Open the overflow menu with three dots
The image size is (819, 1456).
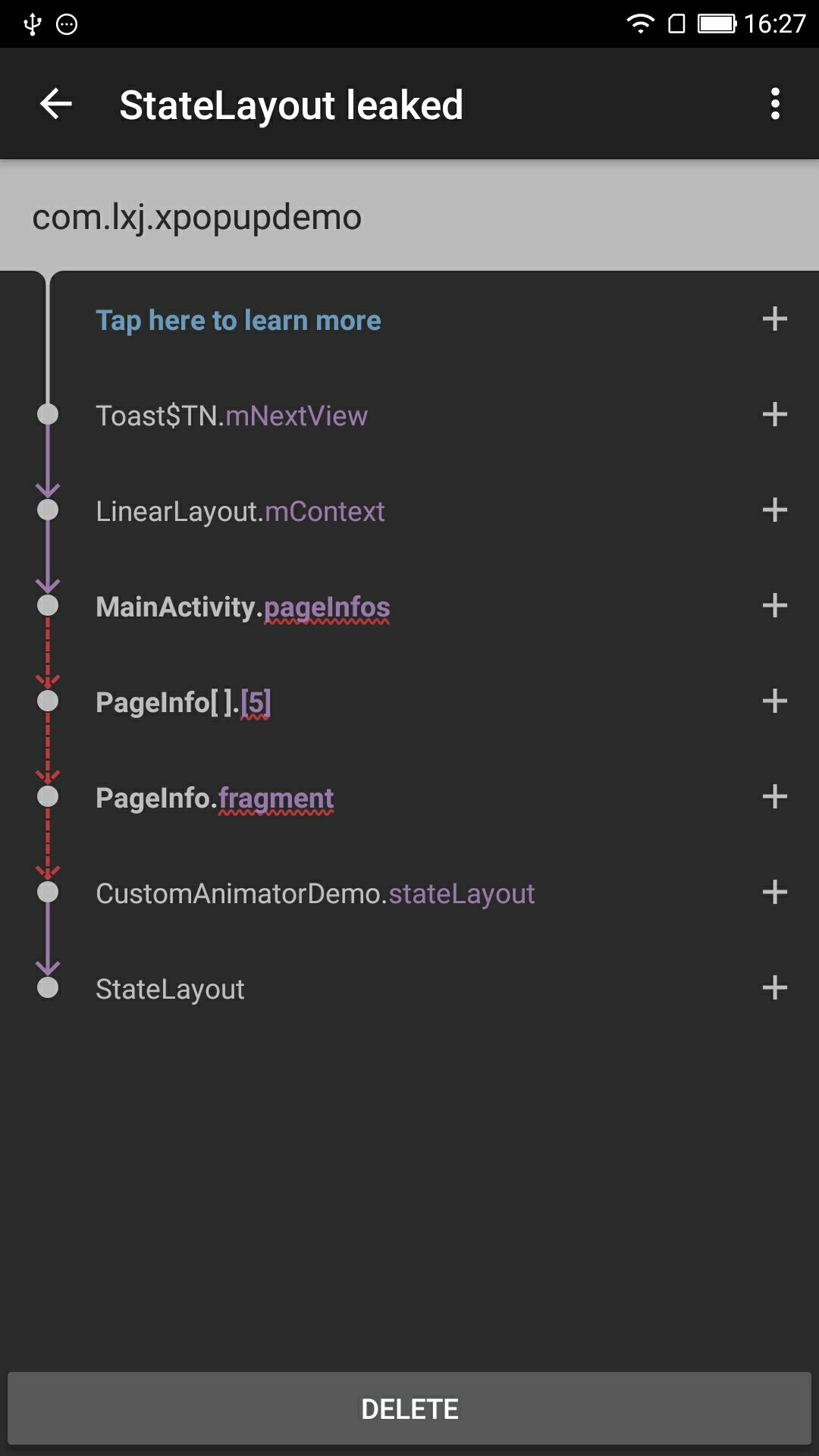[x=774, y=104]
